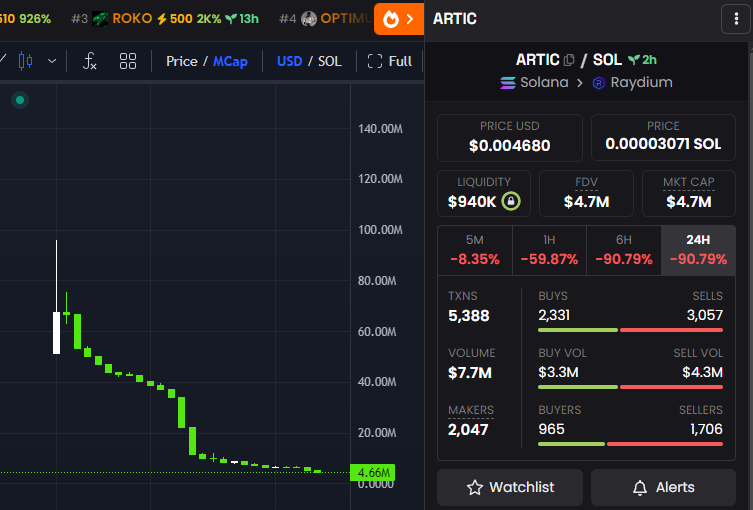Click the liquidity lock icon
This screenshot has width=753, height=510.
tap(511, 201)
